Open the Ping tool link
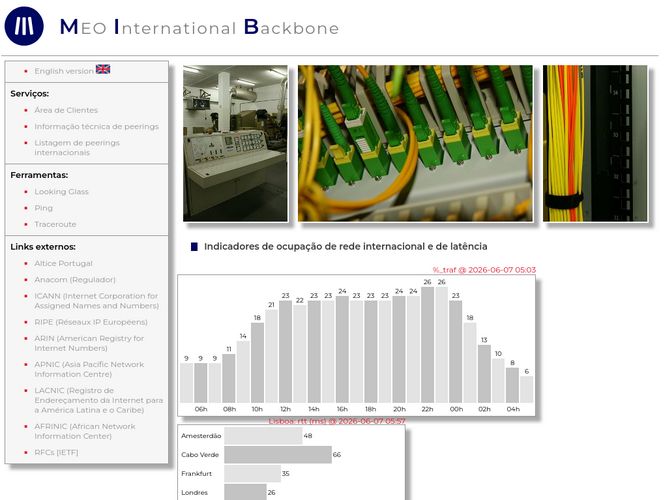 pyautogui.click(x=43, y=208)
